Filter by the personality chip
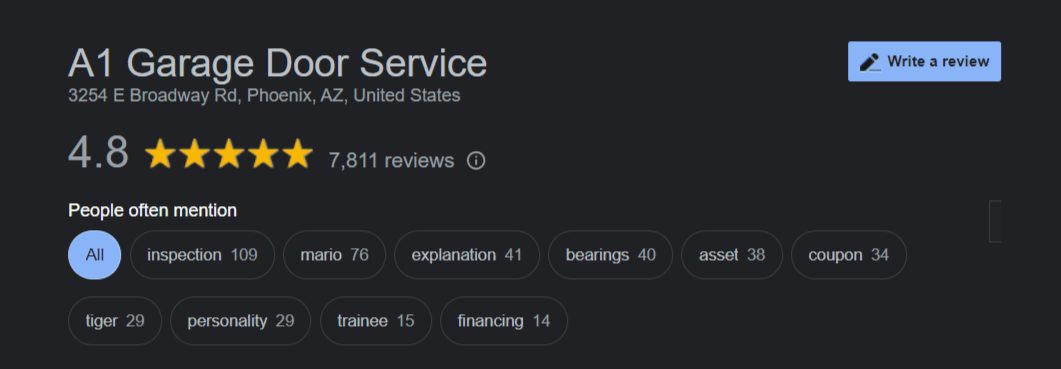This screenshot has width=1061, height=369. pyautogui.click(x=240, y=320)
